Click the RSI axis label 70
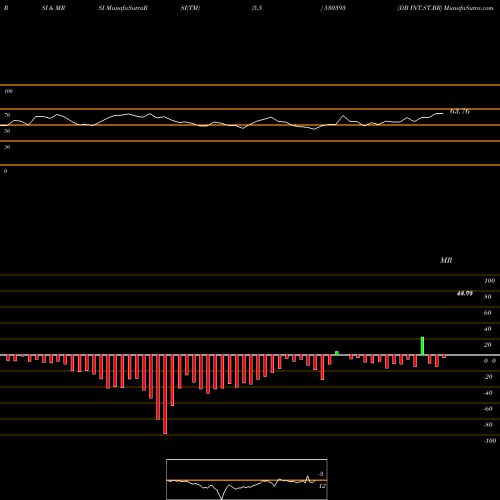 click(7, 115)
